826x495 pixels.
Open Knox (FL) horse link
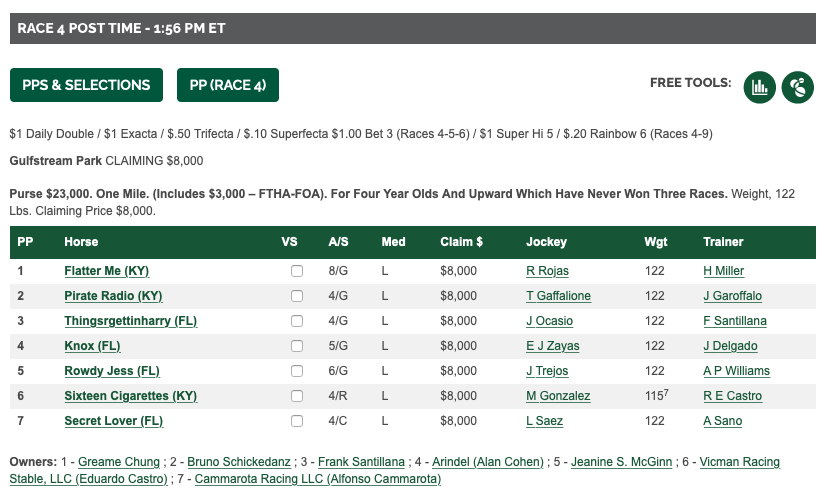point(92,346)
